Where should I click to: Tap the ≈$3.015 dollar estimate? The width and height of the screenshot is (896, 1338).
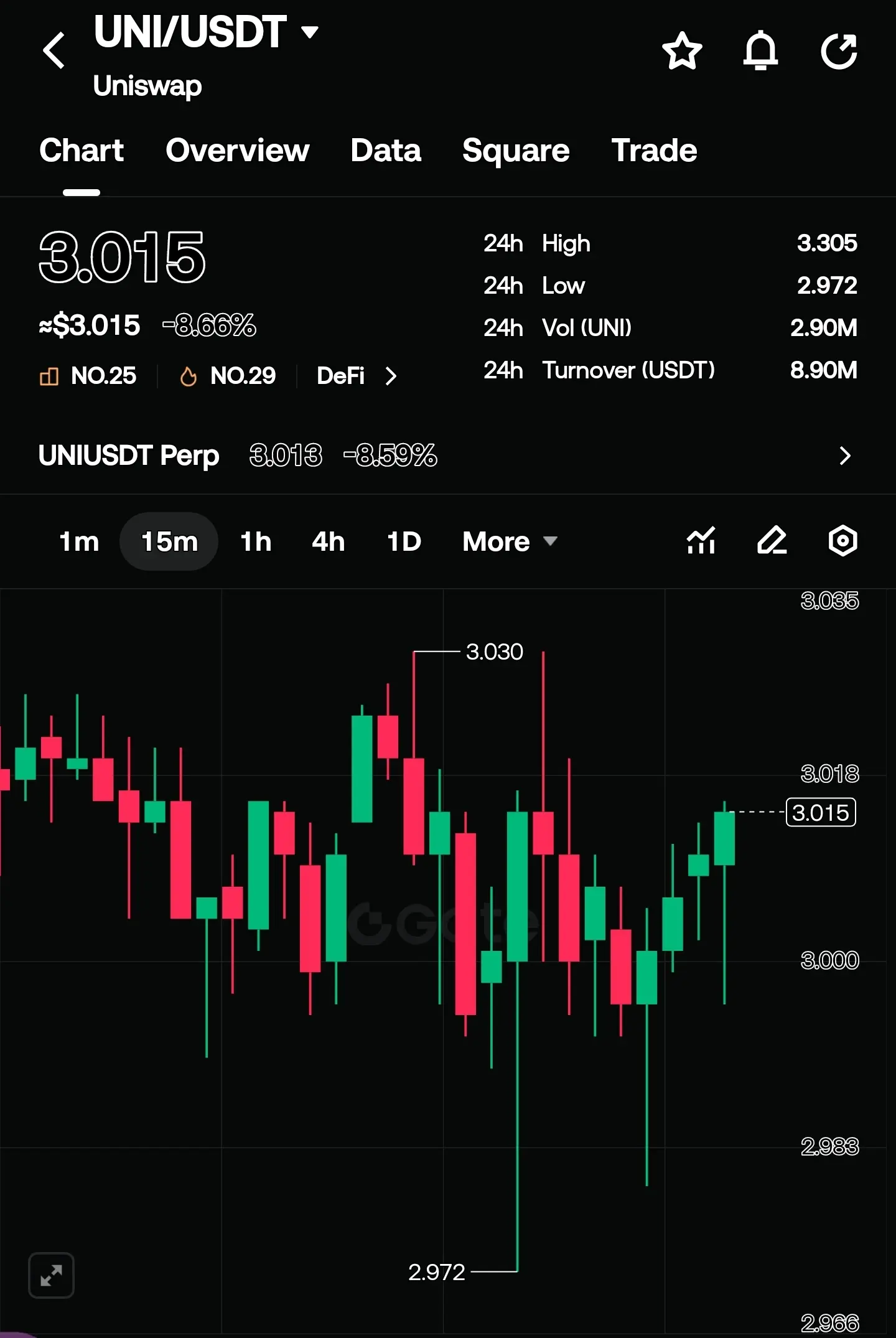[90, 325]
